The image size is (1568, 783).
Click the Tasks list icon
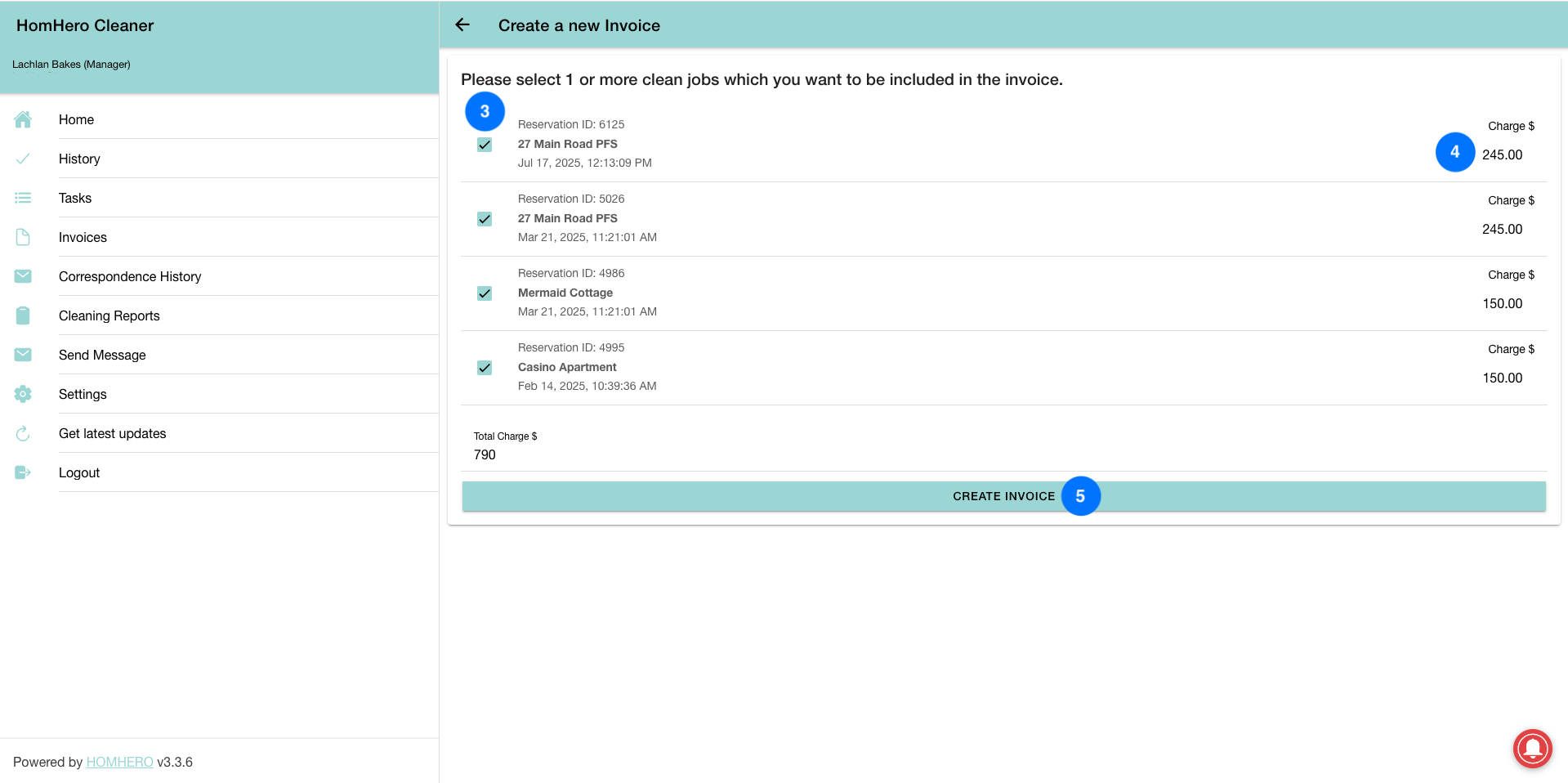click(x=23, y=198)
